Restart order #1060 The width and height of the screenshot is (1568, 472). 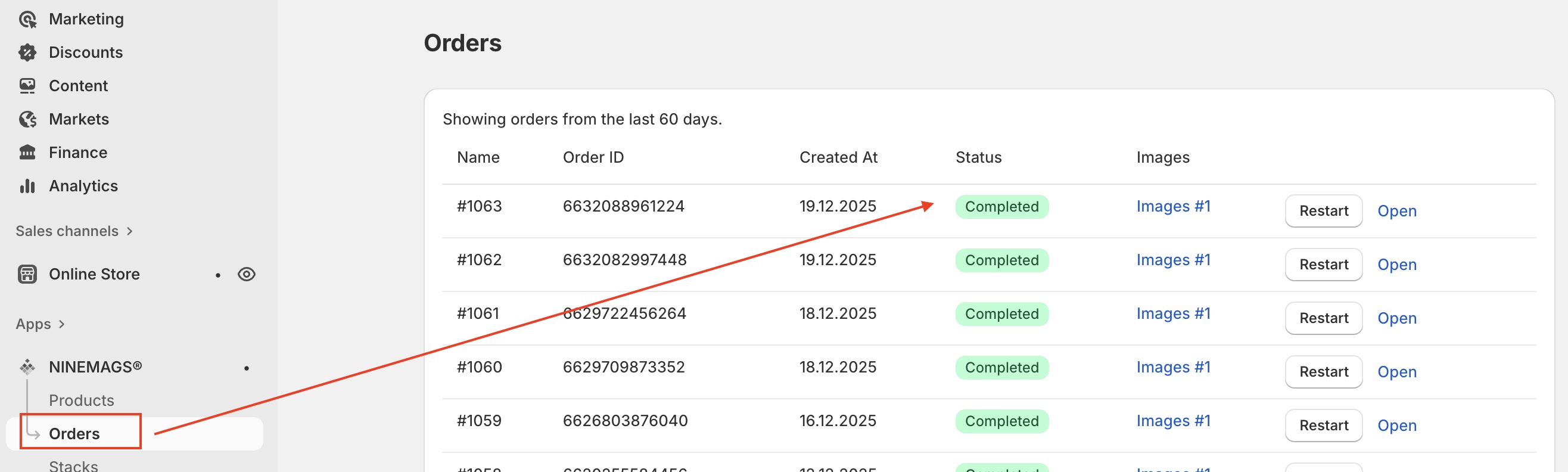pos(1323,371)
